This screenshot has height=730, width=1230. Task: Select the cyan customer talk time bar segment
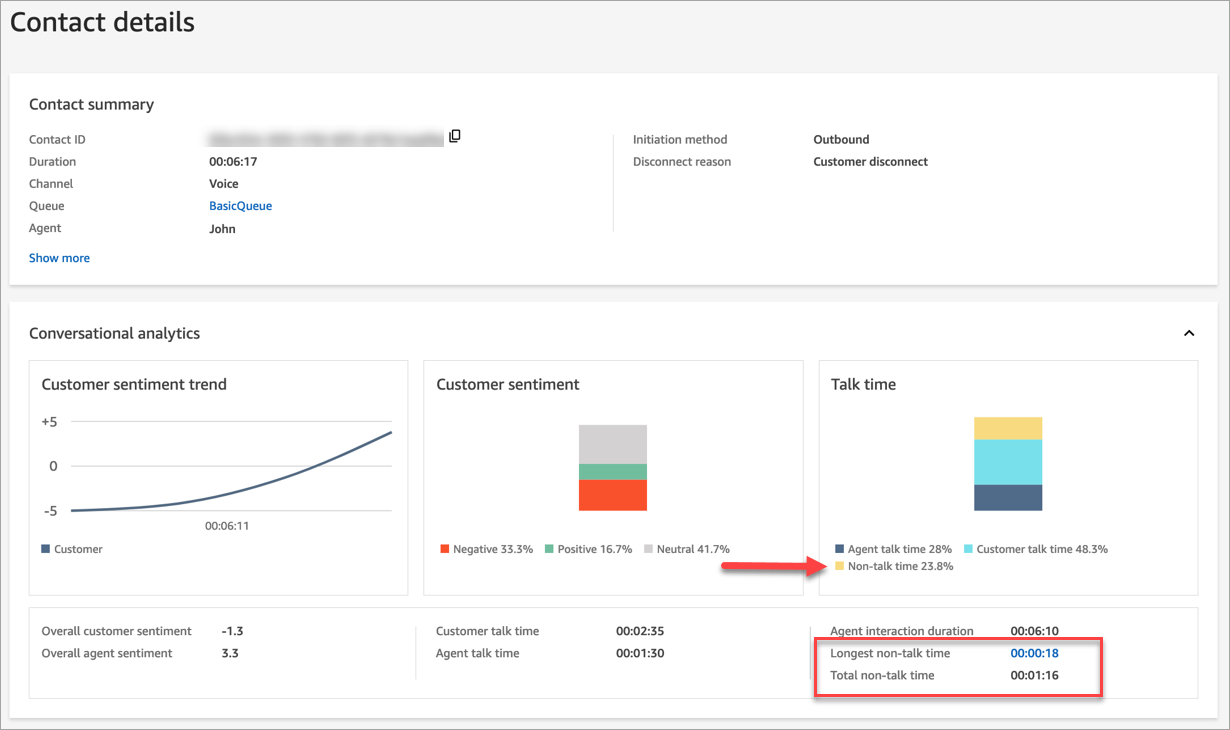1008,462
